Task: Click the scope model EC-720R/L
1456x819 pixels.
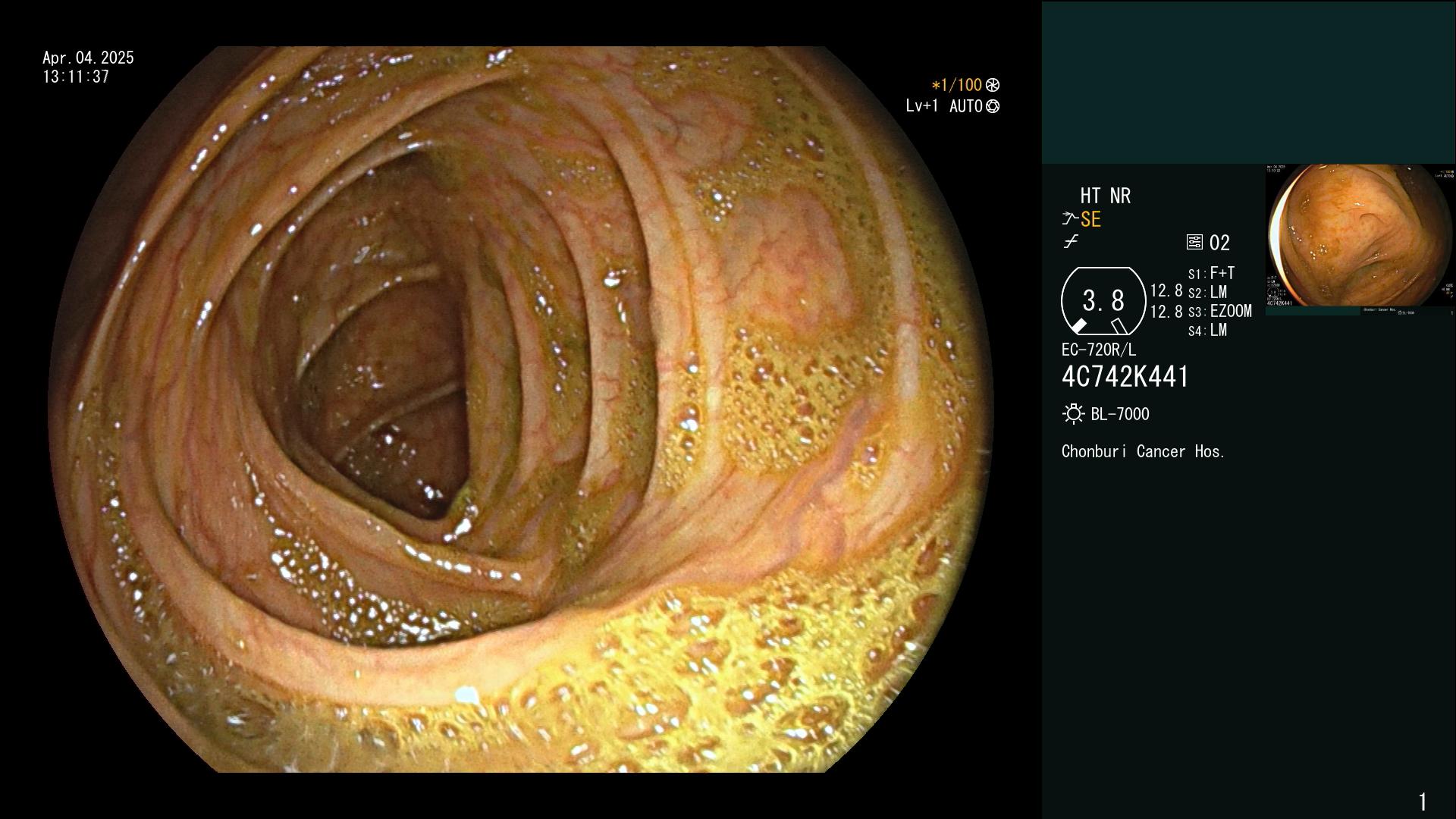Action: [x=1099, y=350]
